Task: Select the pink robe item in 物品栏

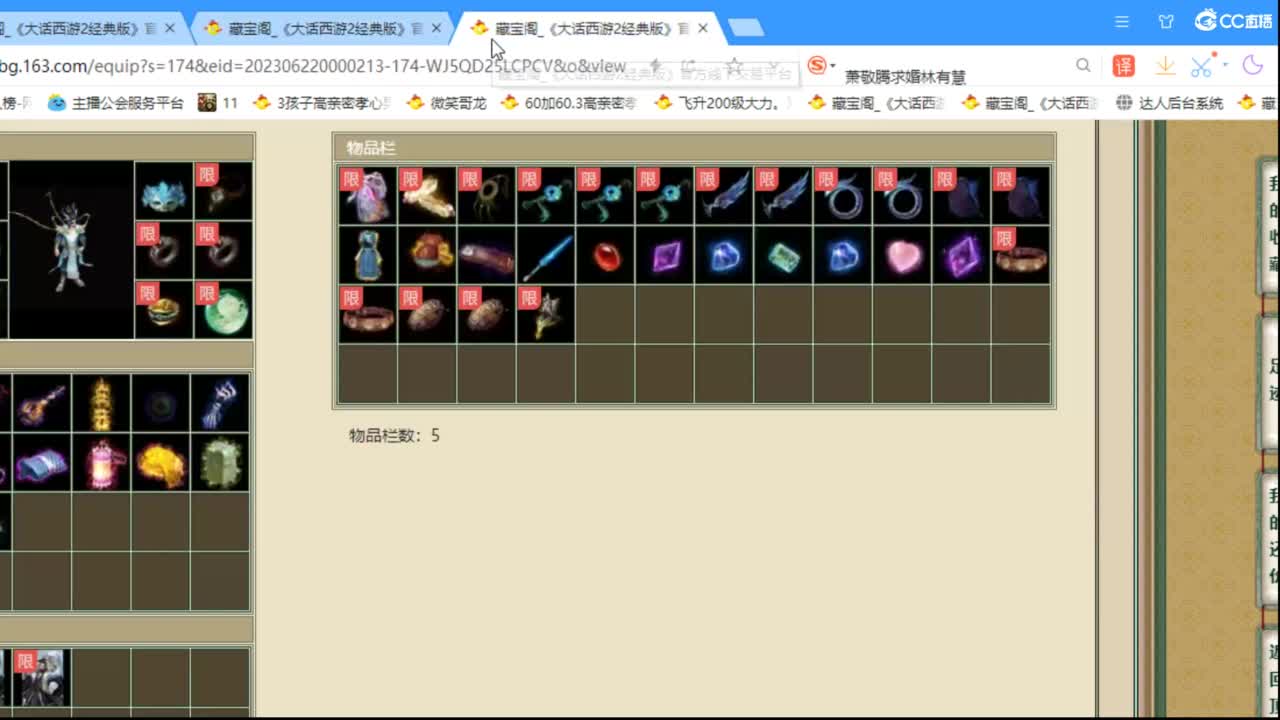Action: click(367, 195)
